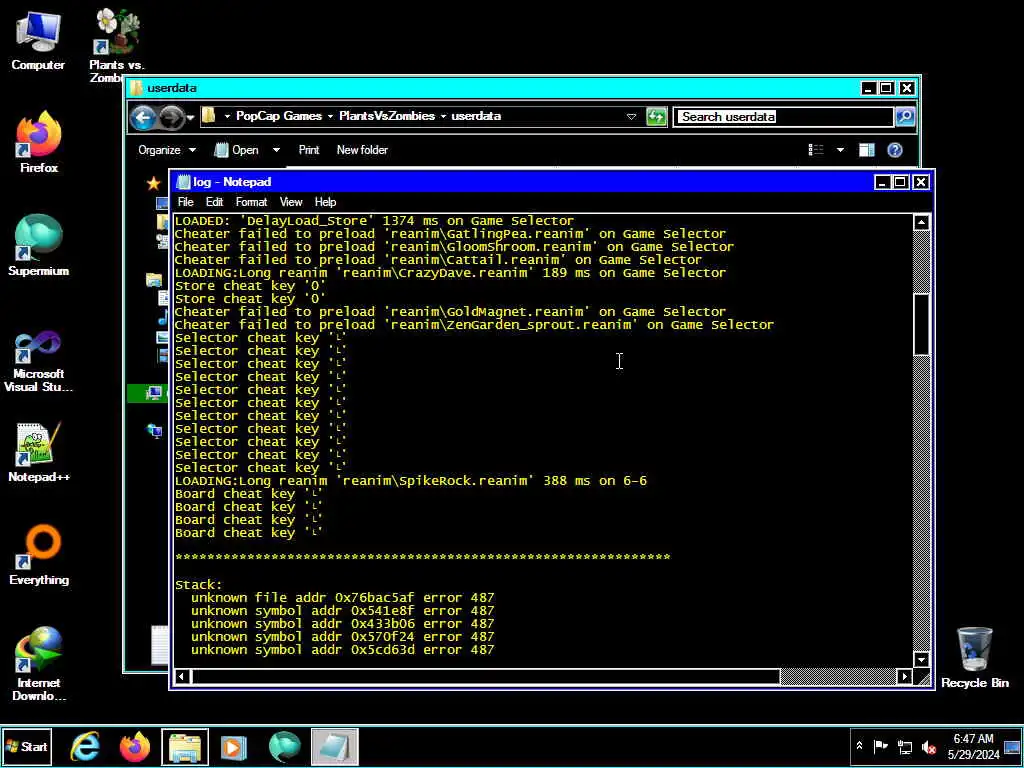Image resolution: width=1024 pixels, height=768 pixels.
Task: Click Notepad vertical scrollbar thumb
Action: point(921,325)
